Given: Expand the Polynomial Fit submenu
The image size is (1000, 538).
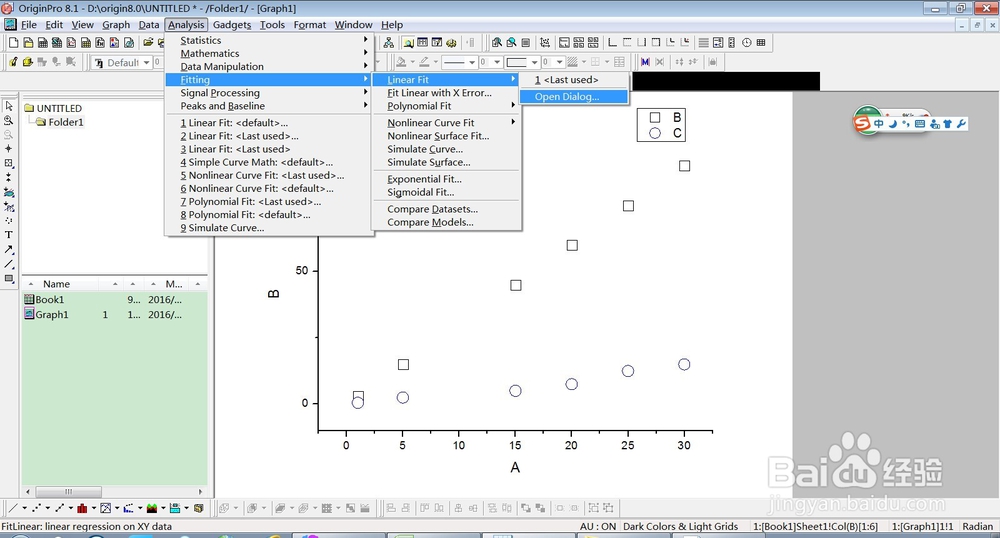Looking at the screenshot, I should click(x=446, y=106).
